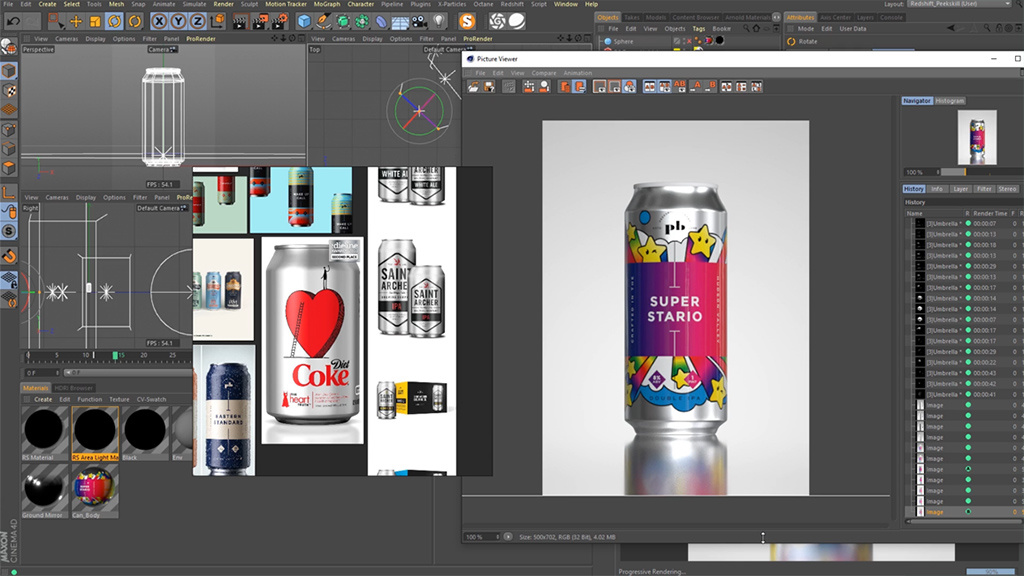Open the Render Settings clapperboard icon
1024x576 pixels.
point(280,22)
